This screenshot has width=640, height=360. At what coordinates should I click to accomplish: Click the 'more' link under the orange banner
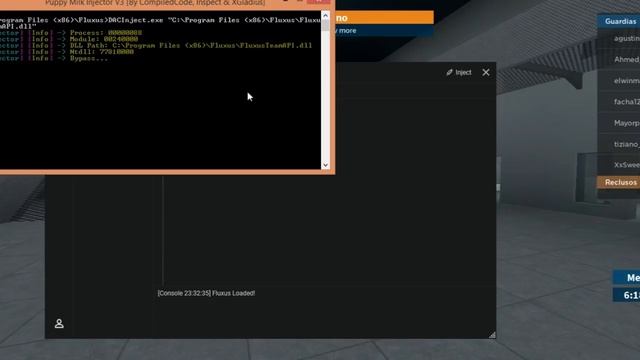347,31
